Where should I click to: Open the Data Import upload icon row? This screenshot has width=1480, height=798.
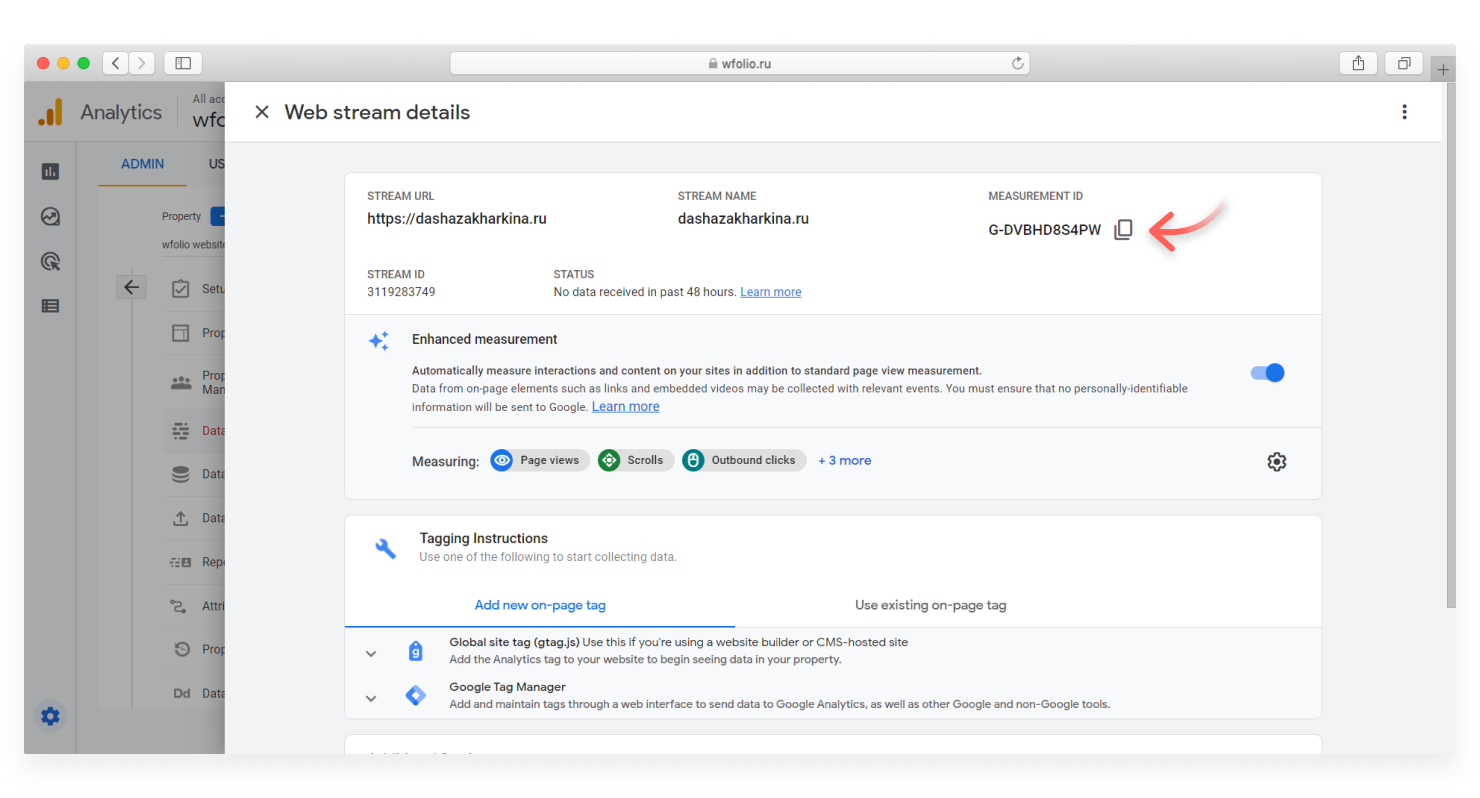point(181,518)
